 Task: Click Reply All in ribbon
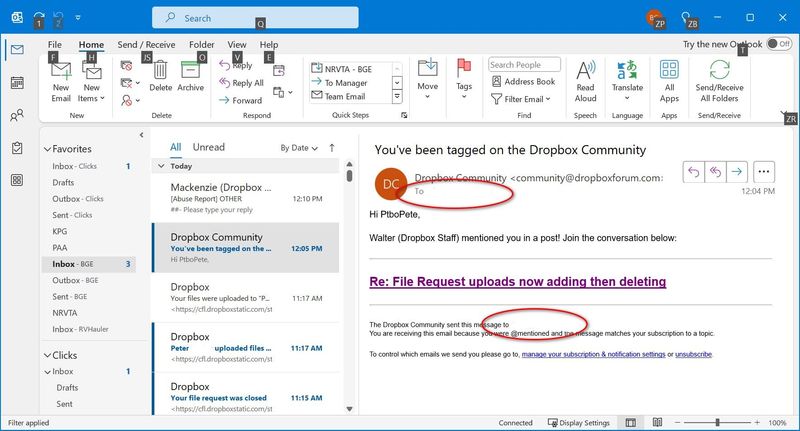[x=241, y=83]
